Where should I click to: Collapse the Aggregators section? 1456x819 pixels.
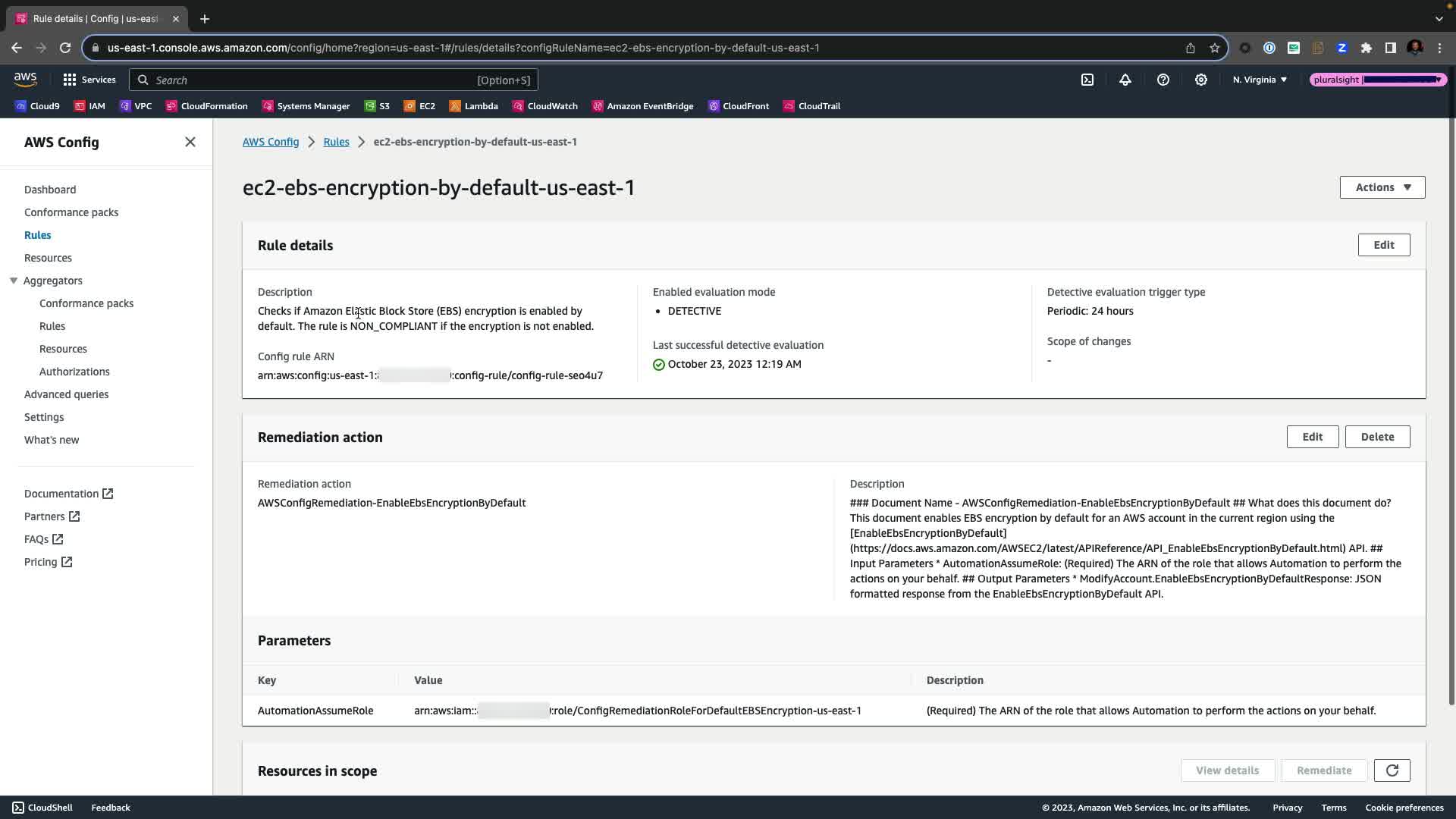point(14,281)
